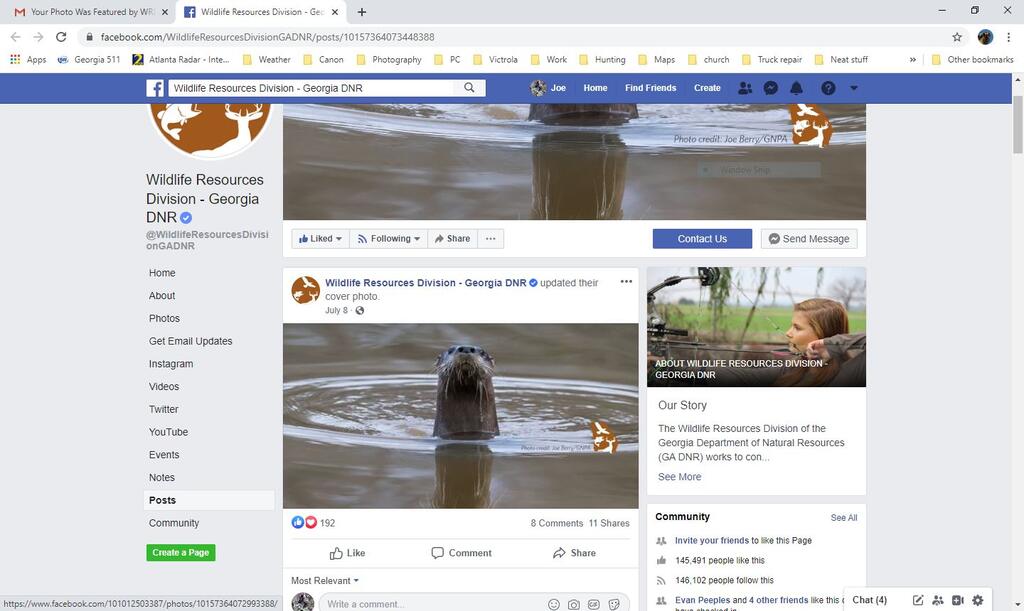Open the post options ellipsis
The width and height of the screenshot is (1024, 611).
click(626, 281)
